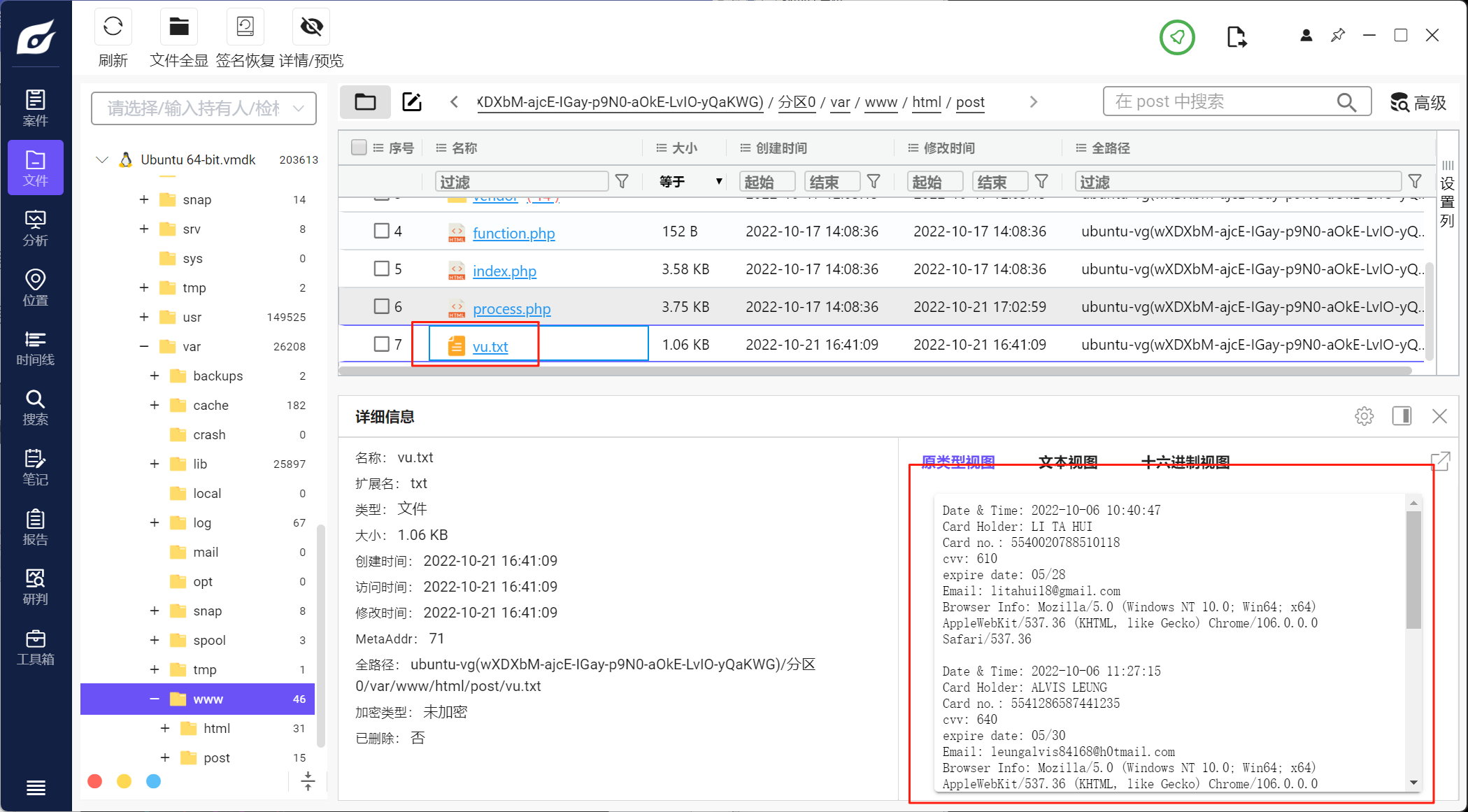This screenshot has height=812, width=1468.
Task: Switch to the 文本视图 tab
Action: [x=1067, y=462]
